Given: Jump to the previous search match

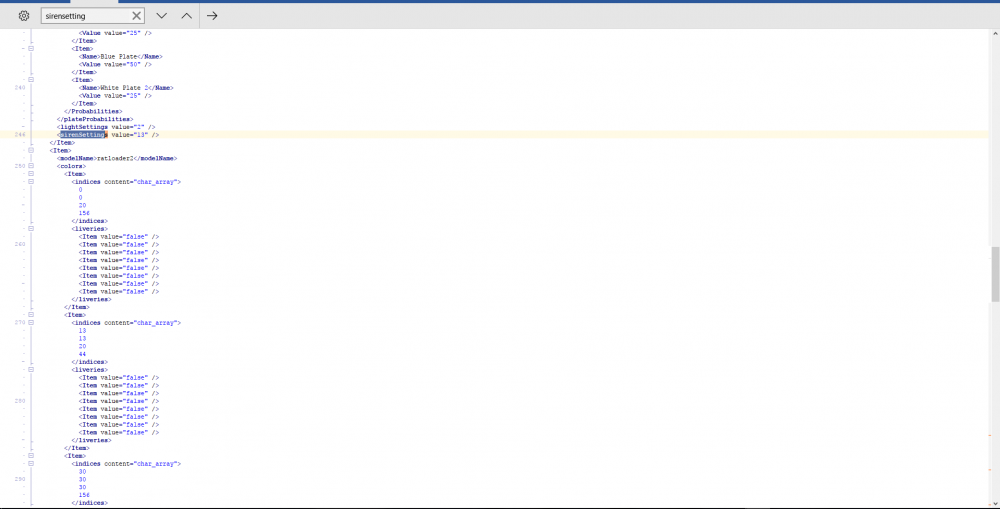Looking at the screenshot, I should point(186,16).
